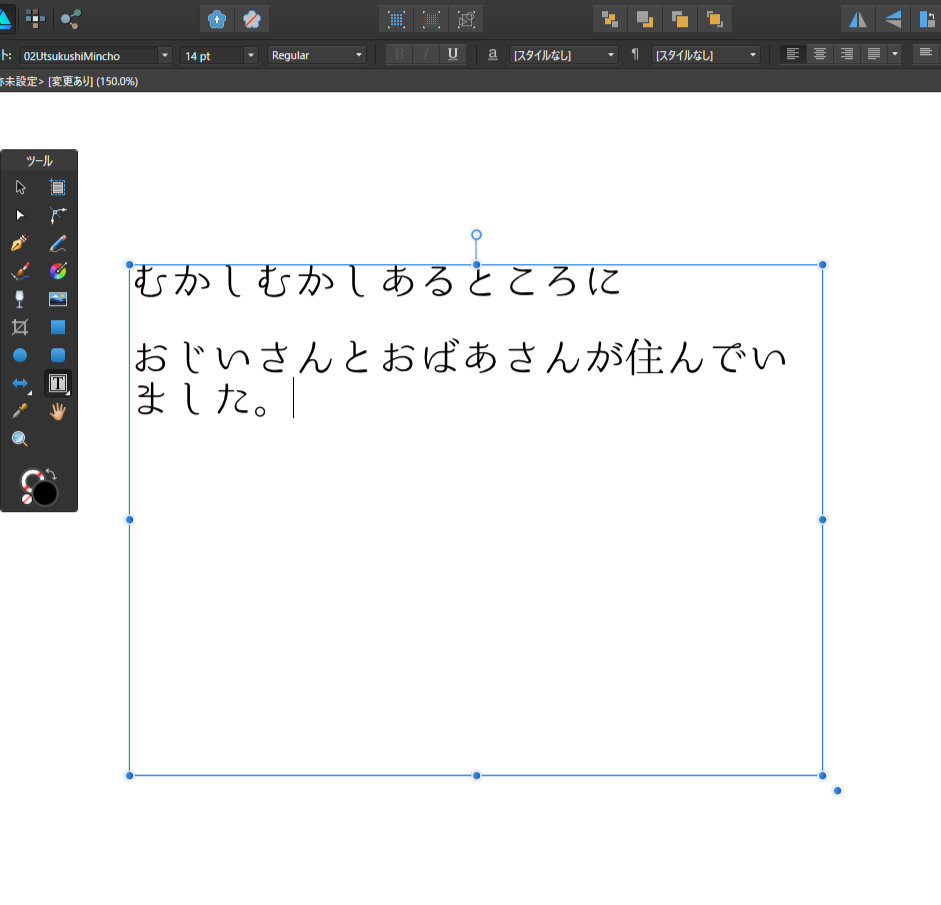Click the third snapping icon with diagonal arrow
Image resolution: width=941 pixels, height=905 pixels.
pos(466,20)
